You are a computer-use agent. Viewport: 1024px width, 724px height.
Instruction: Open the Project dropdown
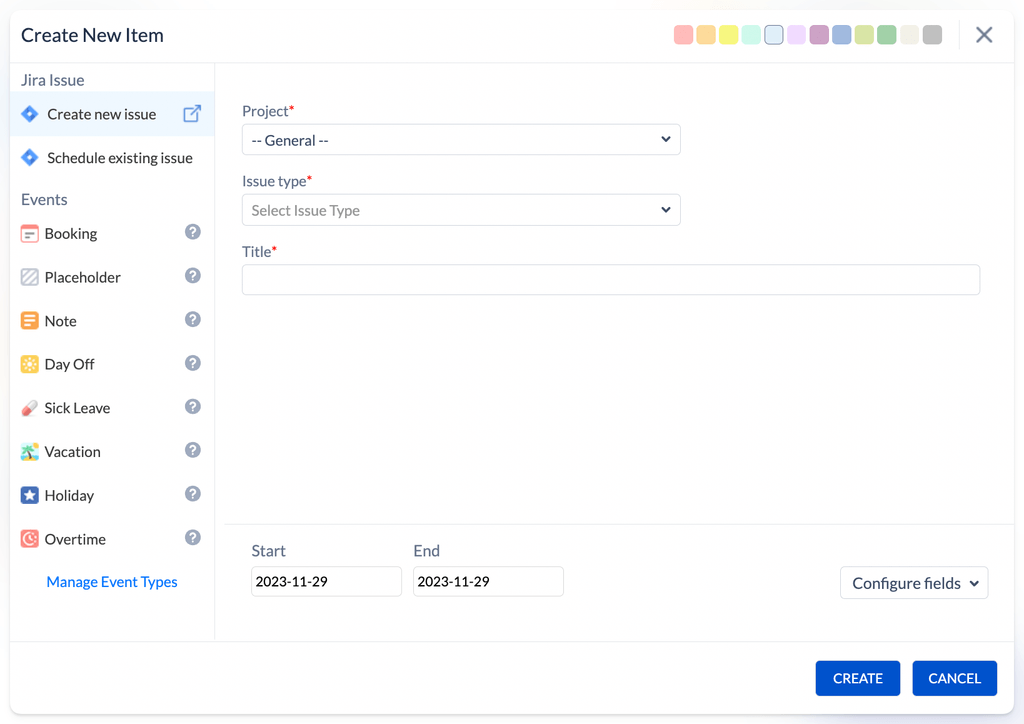pos(461,140)
